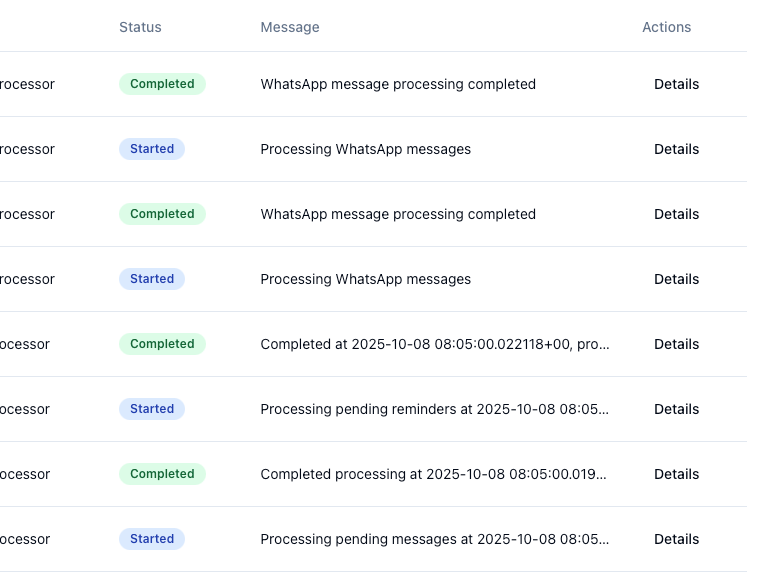Click the Completed badge in the topmost row
Screen dimensions: 768x587
pyautogui.click(x=162, y=84)
